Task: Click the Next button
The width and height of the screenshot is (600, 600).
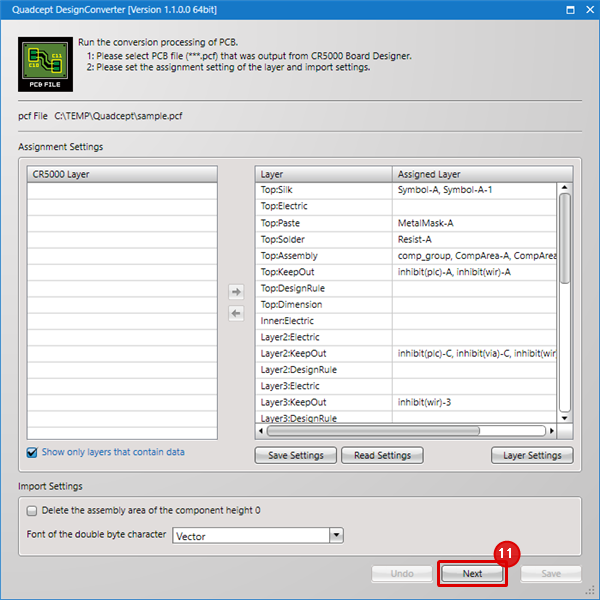Action: (472, 574)
